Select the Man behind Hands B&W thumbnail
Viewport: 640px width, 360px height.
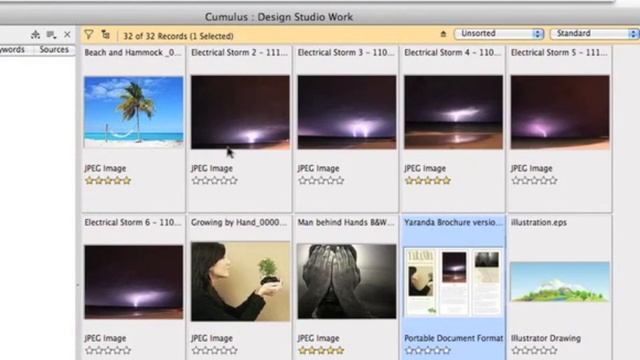click(x=347, y=281)
